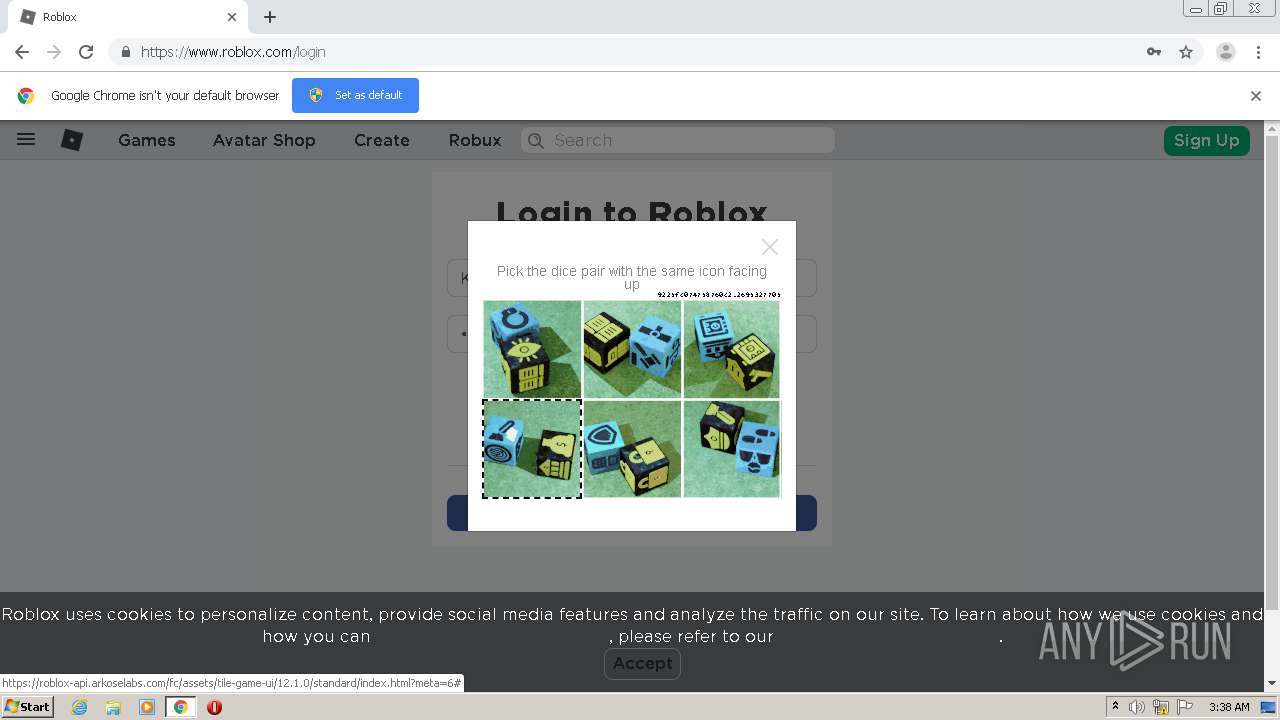The image size is (1280, 720).
Task: Click the Roblox logo in the navbar
Action: click(x=72, y=140)
